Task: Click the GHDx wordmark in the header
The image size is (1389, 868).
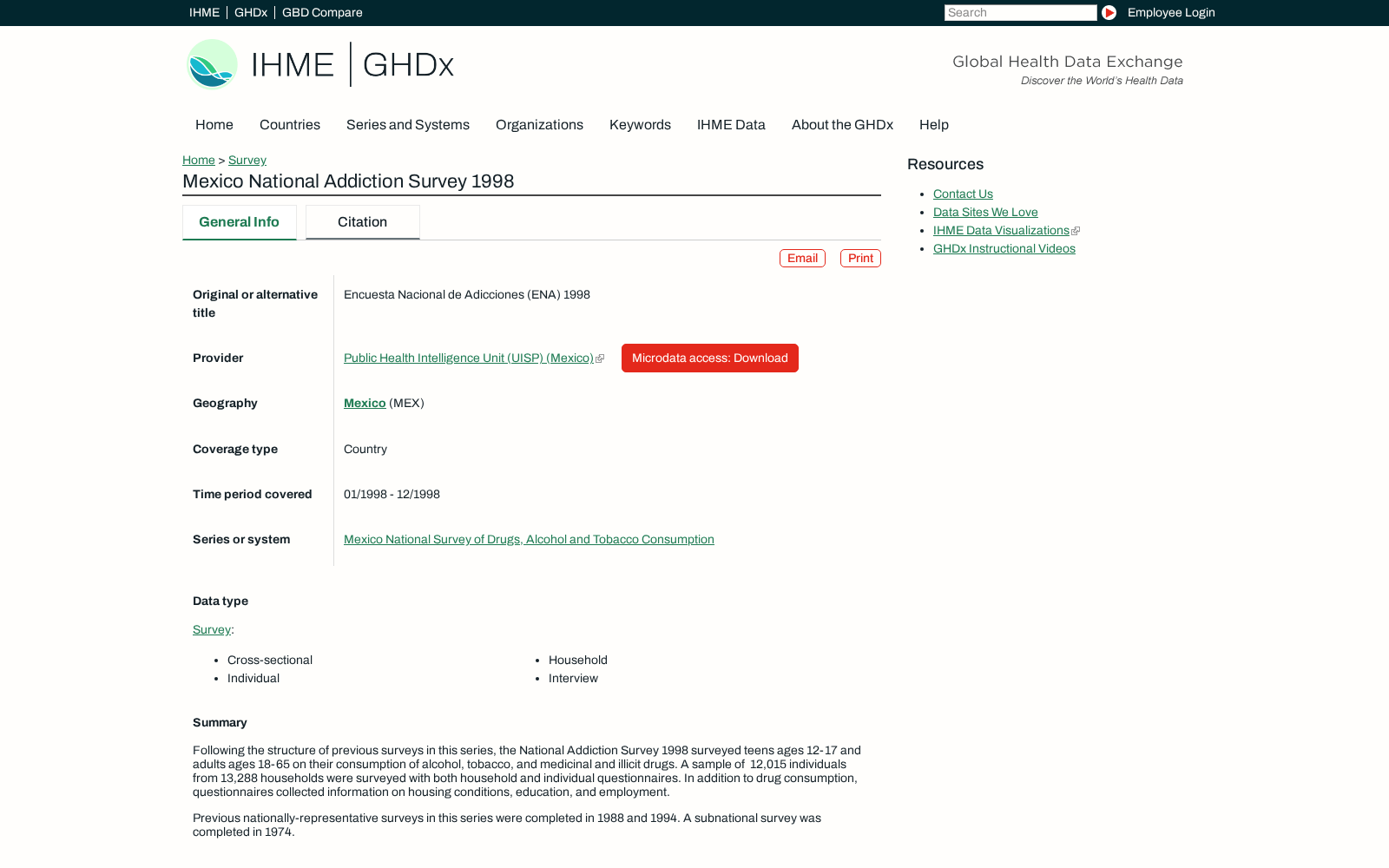Action: click(x=408, y=65)
